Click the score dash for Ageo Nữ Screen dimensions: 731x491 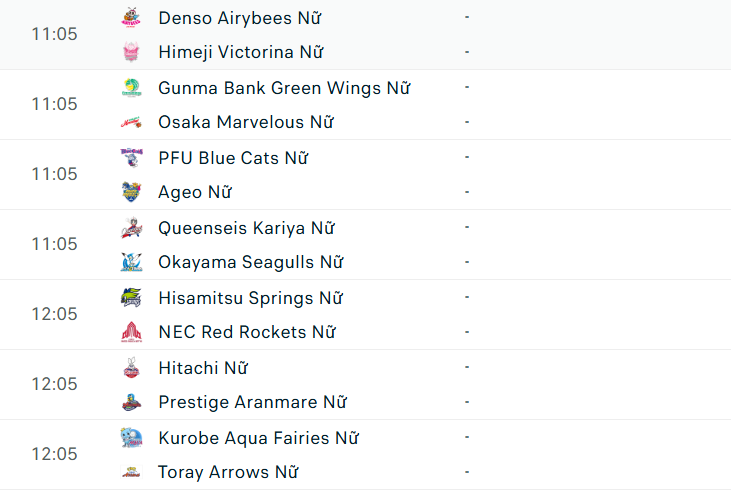coord(467,192)
